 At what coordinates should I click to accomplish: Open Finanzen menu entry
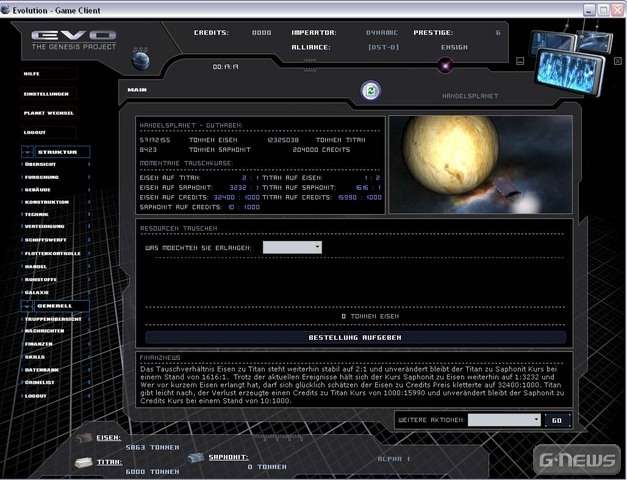click(38, 344)
